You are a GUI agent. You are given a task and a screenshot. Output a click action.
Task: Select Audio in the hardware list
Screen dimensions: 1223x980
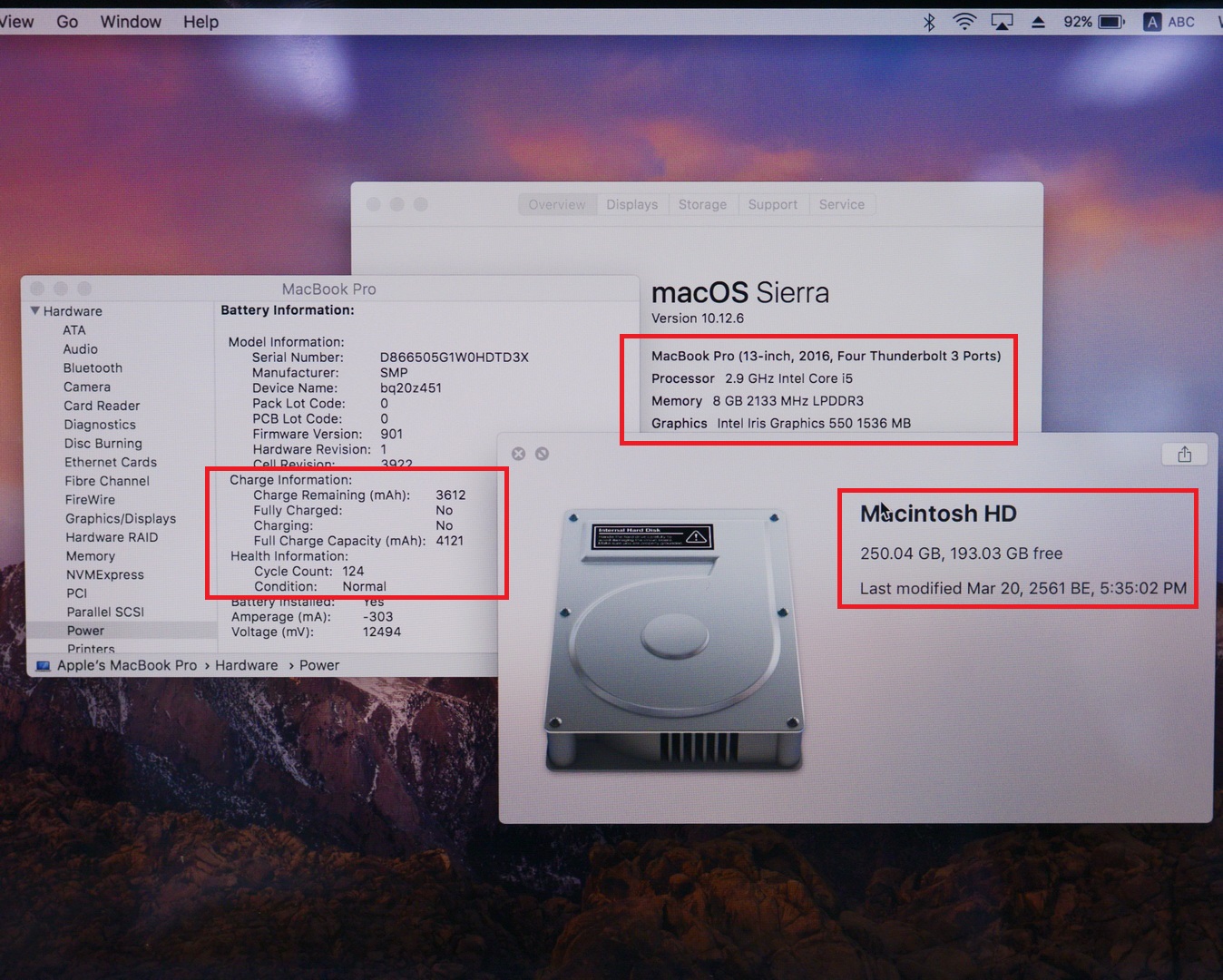tap(81, 349)
